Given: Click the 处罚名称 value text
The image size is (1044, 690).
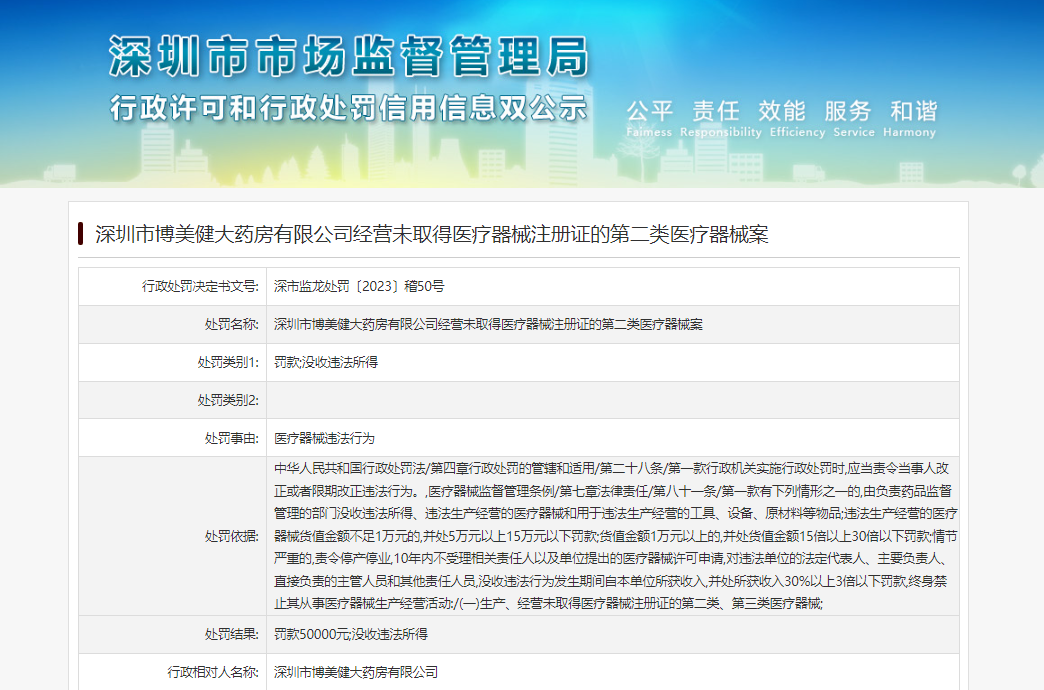Looking at the screenshot, I should pyautogui.click(x=488, y=324).
